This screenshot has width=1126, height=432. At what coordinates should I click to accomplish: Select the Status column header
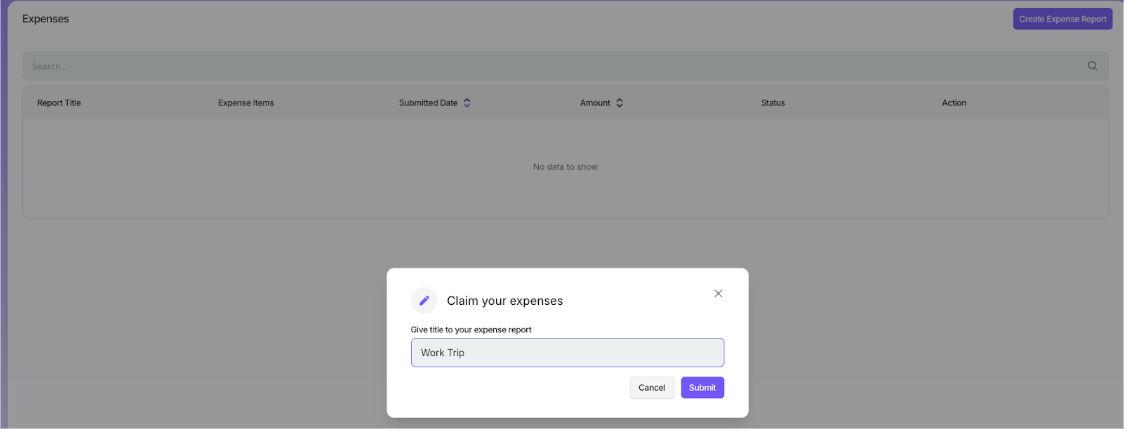point(773,103)
